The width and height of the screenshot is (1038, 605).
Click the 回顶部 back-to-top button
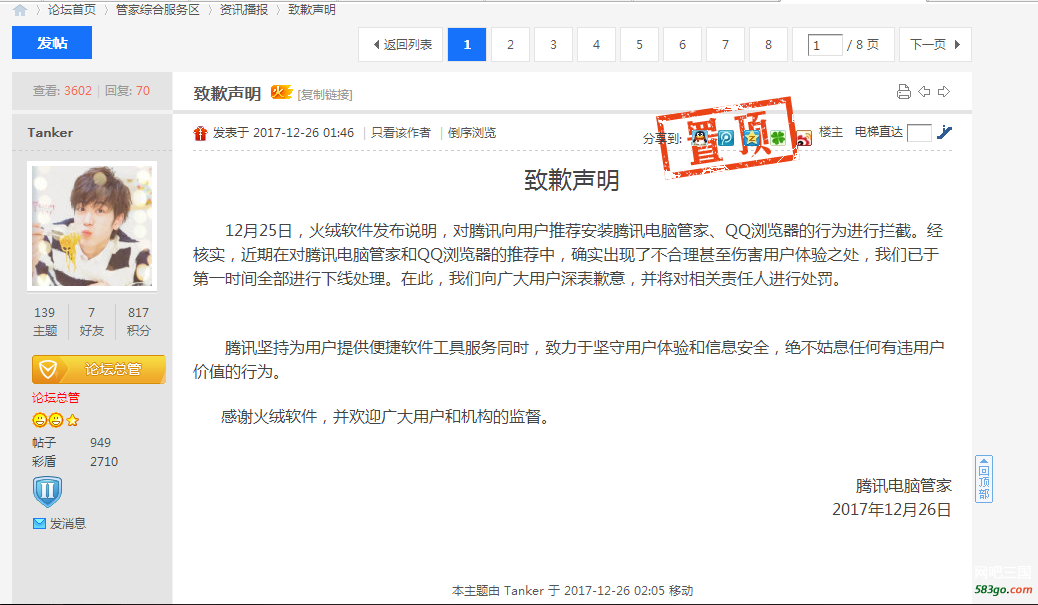coord(984,479)
